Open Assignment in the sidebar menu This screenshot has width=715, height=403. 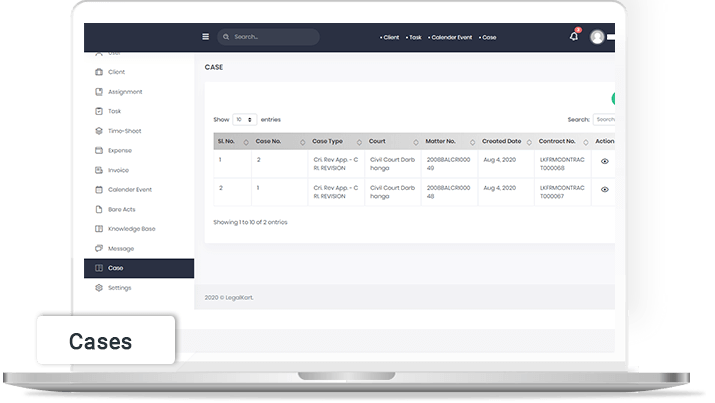125,92
